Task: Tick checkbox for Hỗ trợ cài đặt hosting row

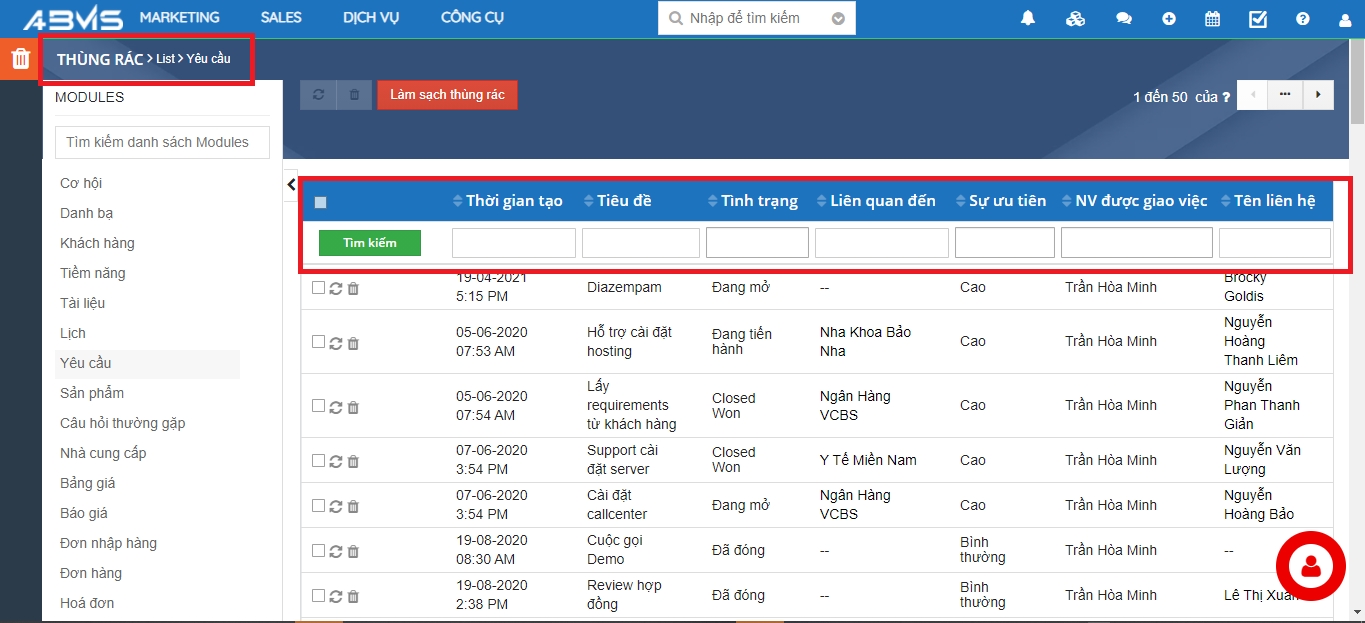Action: (x=318, y=342)
